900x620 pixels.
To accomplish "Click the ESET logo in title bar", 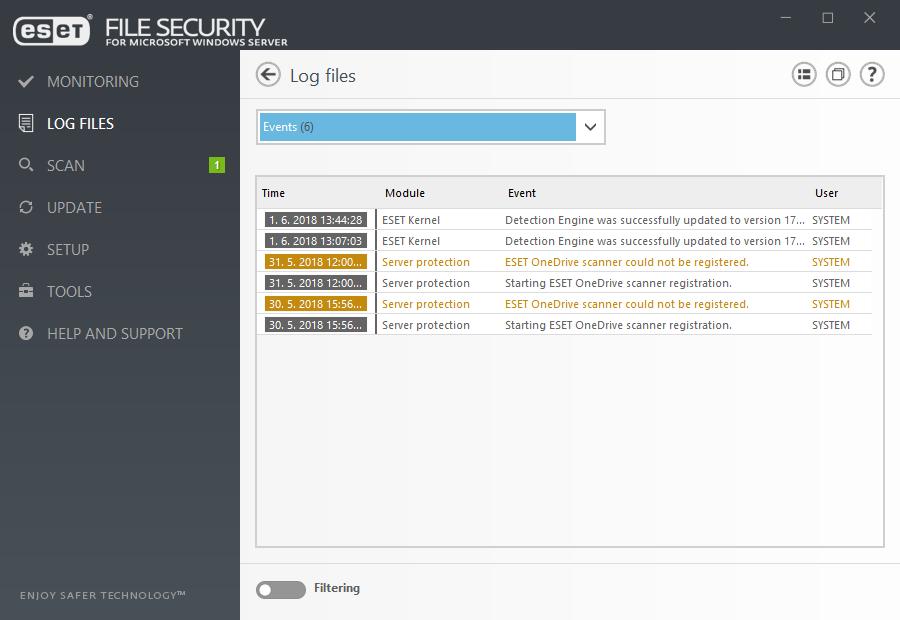I will click(x=52, y=30).
